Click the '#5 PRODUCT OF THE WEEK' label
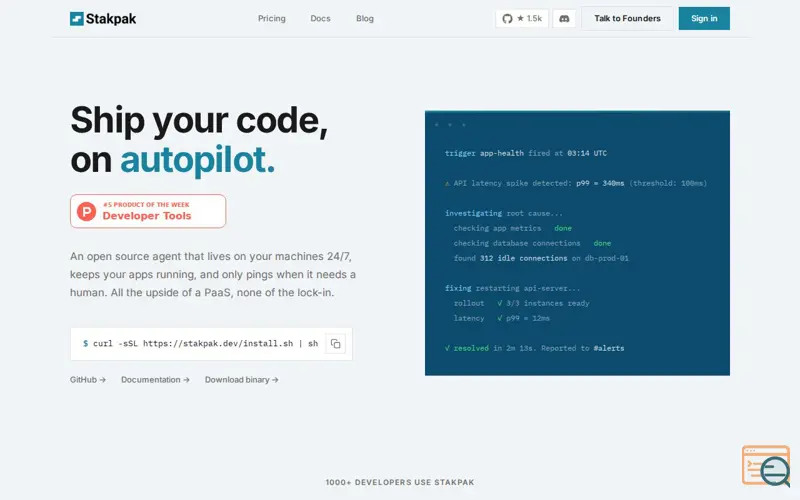 146,205
